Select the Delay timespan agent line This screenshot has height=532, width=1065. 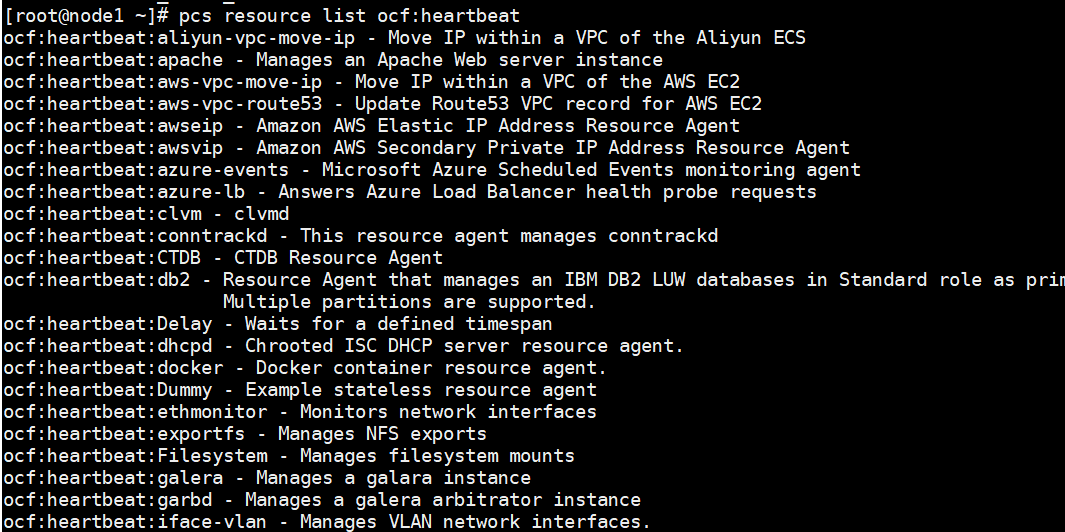[277, 324]
